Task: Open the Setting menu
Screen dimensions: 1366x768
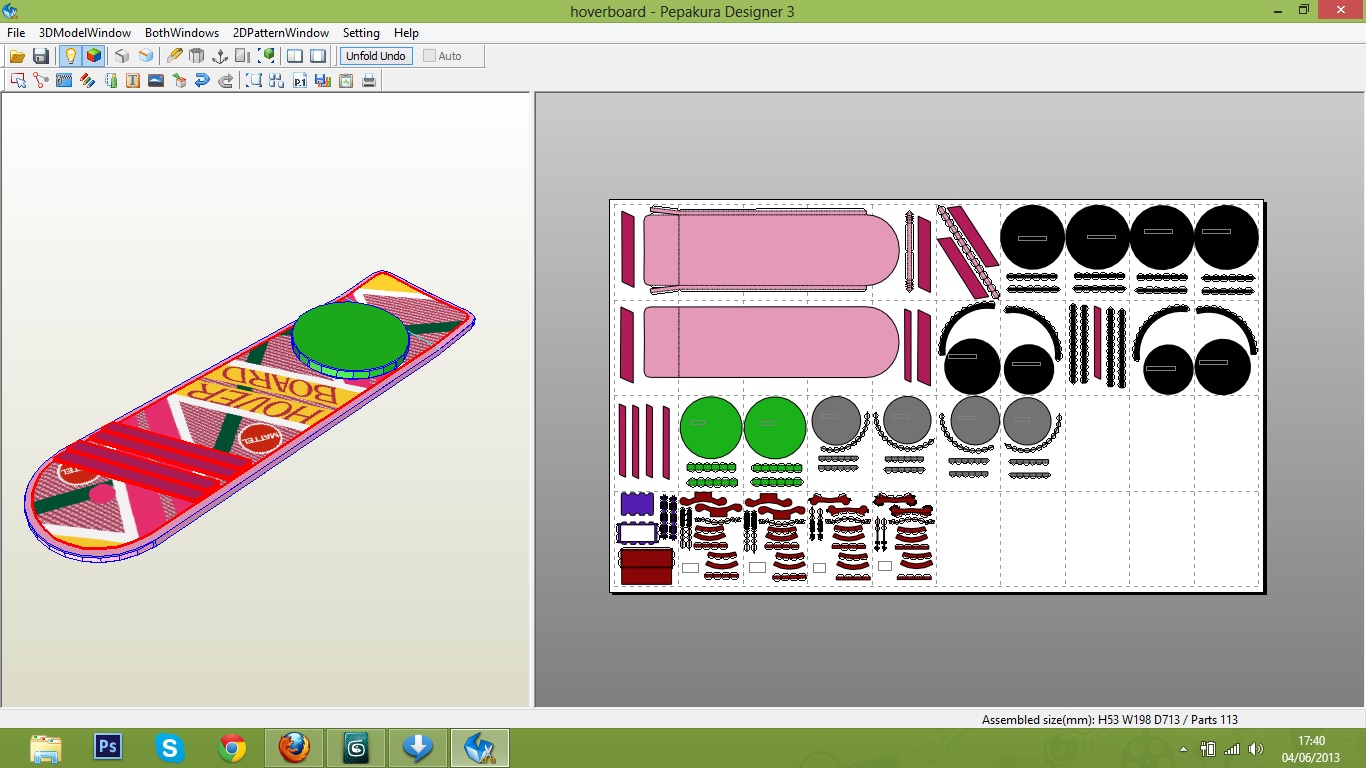Action: 361,33
